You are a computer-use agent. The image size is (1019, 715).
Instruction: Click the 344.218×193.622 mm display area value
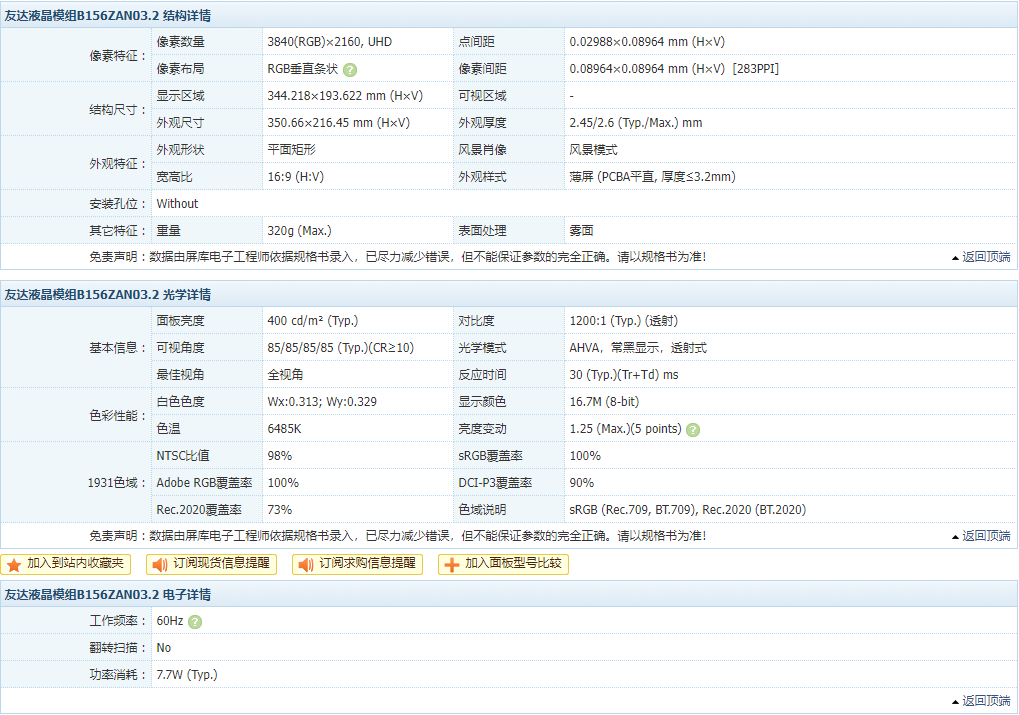(x=345, y=96)
